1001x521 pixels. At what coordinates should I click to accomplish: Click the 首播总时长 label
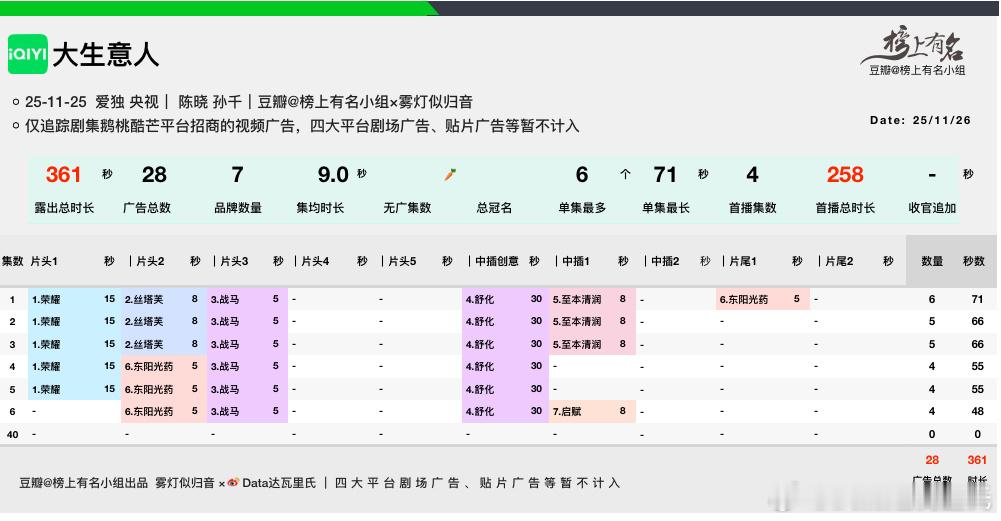(x=845, y=208)
